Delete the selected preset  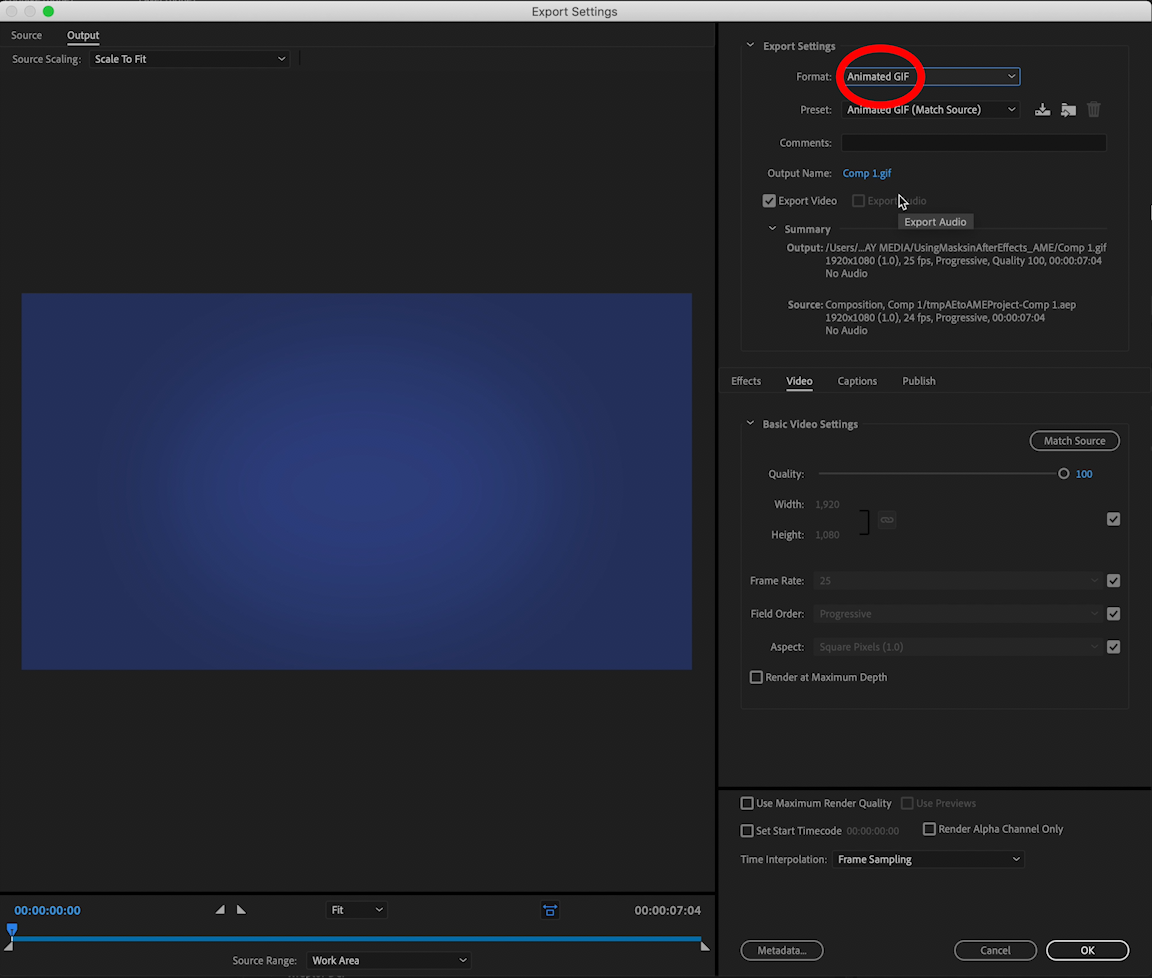pyautogui.click(x=1093, y=109)
